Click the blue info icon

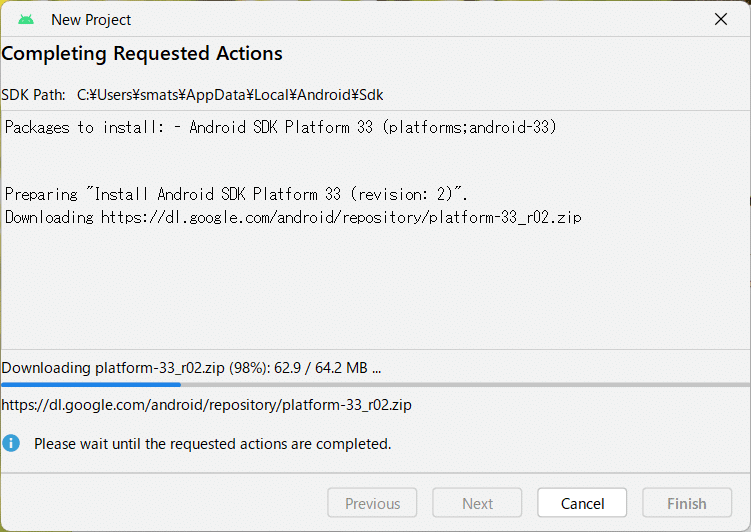point(11,443)
